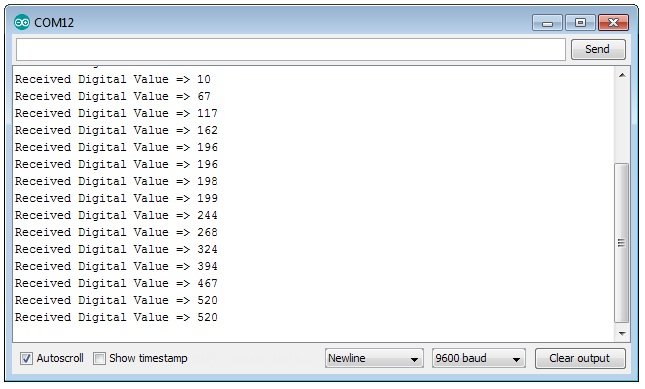Click the Send button
Image resolution: width=645 pixels, height=389 pixels.
click(x=598, y=49)
